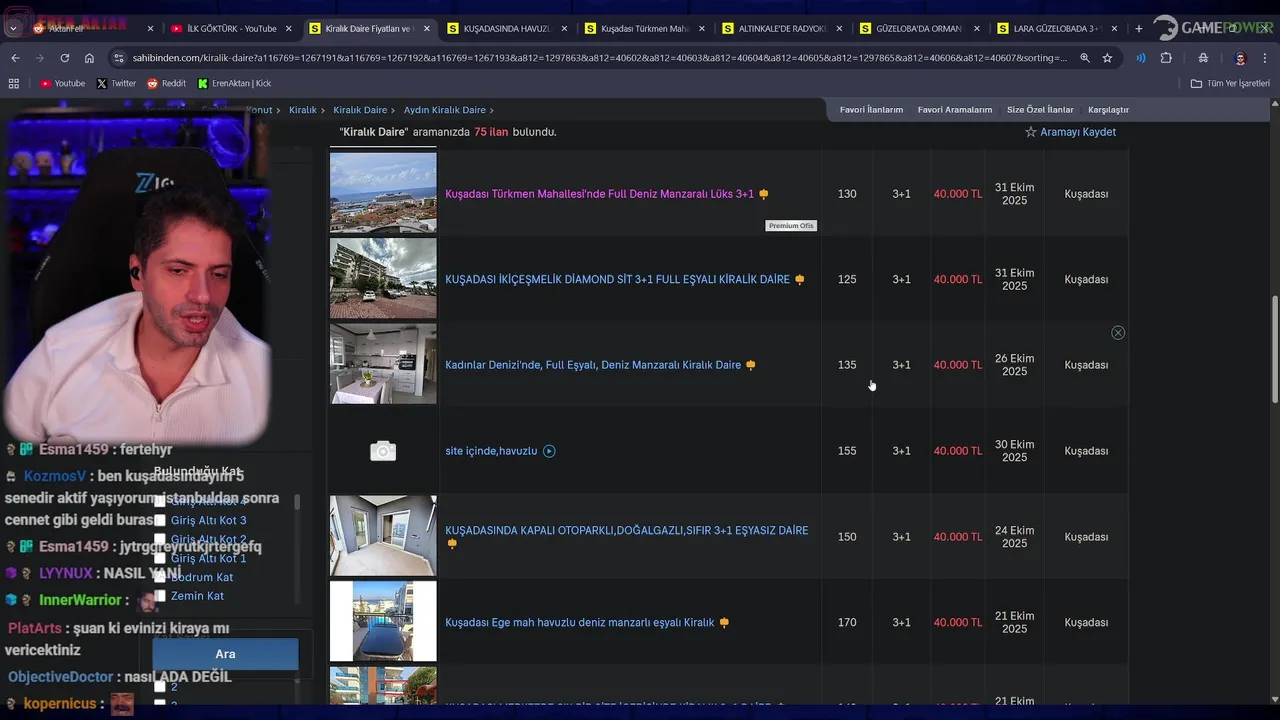Open listing 'KUŞADASI İKİÇEŞMELİK DİAMOND SİT 3+1'
1280x720 pixels.
617,280
